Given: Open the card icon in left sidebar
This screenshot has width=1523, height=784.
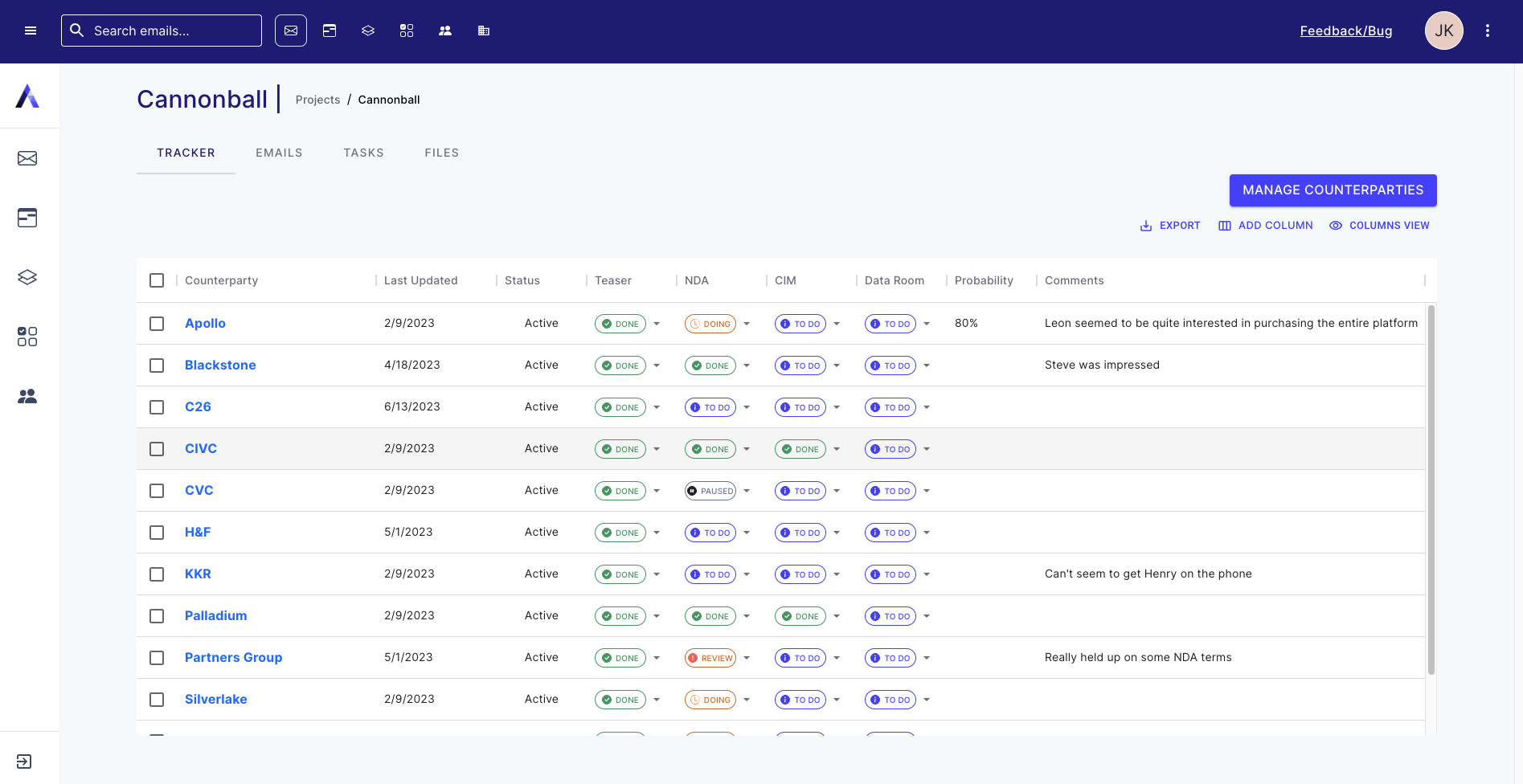Looking at the screenshot, I should [x=27, y=218].
